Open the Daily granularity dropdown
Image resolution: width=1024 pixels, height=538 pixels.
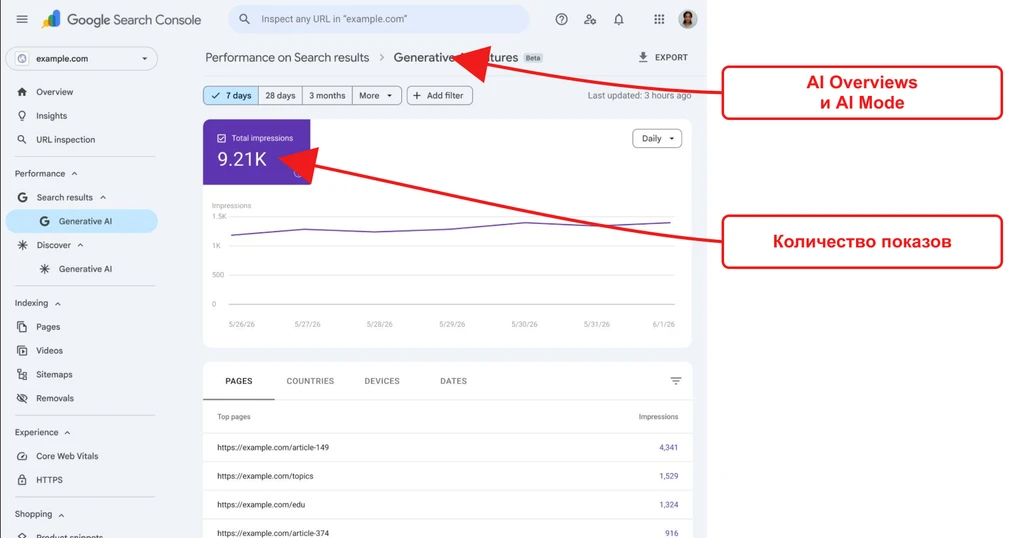[x=657, y=138]
